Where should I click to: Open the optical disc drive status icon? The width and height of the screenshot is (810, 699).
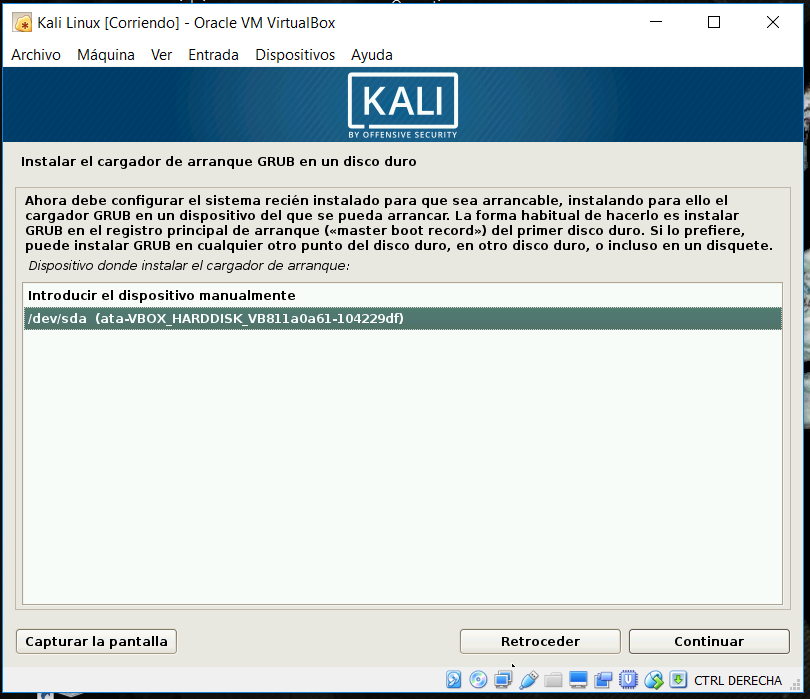(478, 680)
